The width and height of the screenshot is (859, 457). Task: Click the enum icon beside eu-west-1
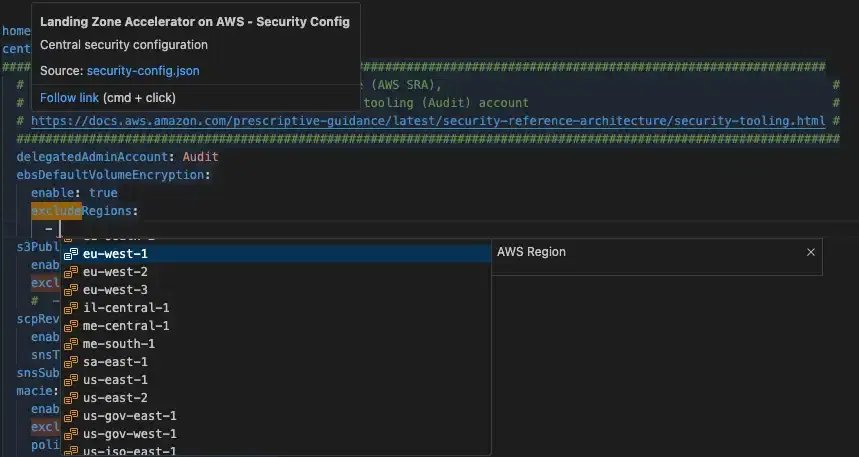point(71,254)
